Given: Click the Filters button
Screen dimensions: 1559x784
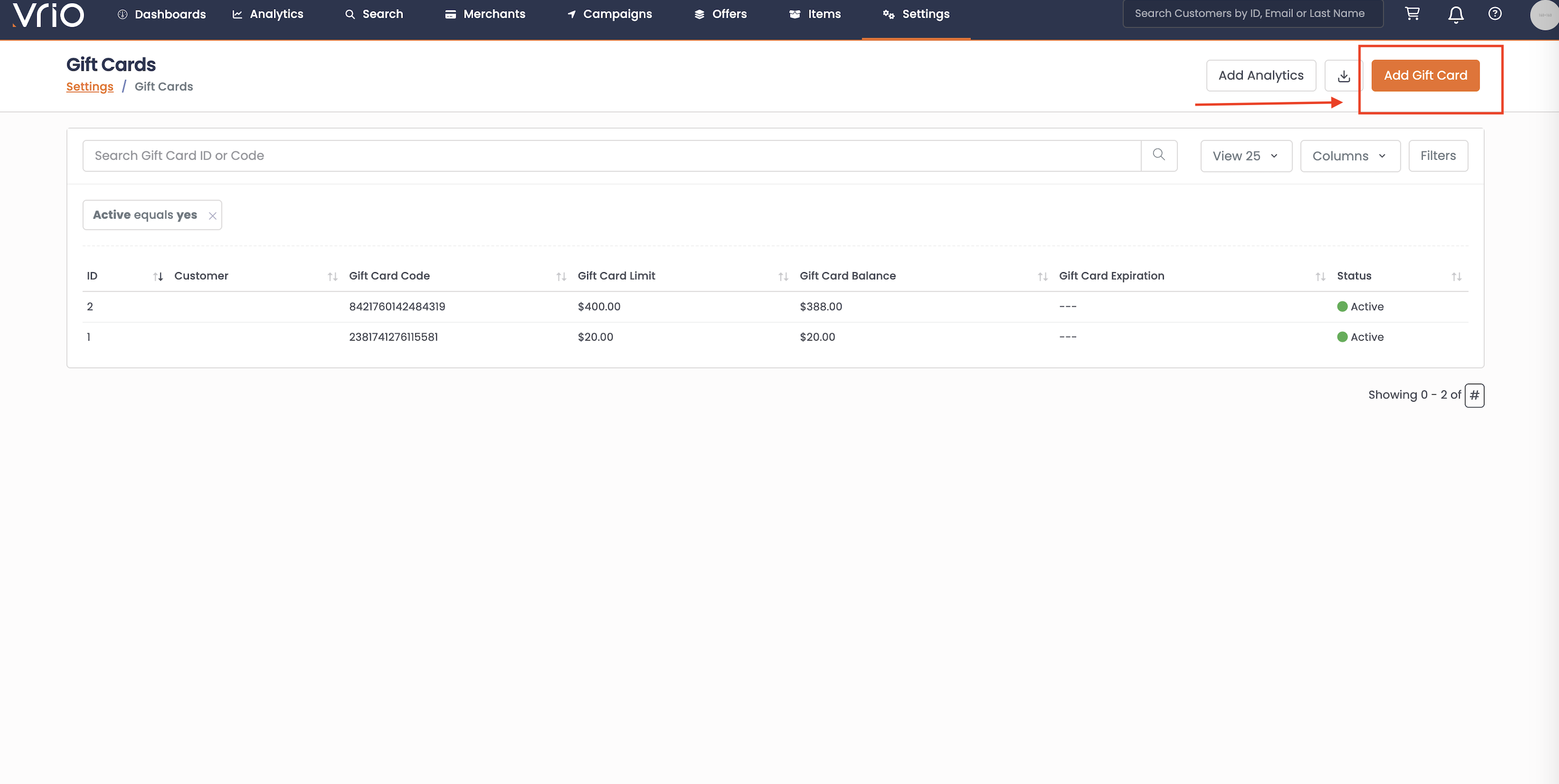Looking at the screenshot, I should [1438, 156].
